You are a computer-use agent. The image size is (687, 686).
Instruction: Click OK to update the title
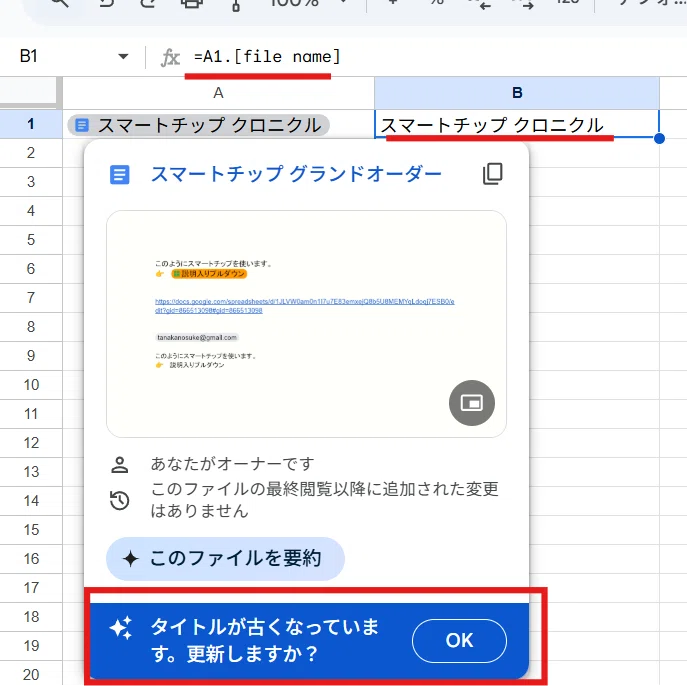(x=459, y=641)
